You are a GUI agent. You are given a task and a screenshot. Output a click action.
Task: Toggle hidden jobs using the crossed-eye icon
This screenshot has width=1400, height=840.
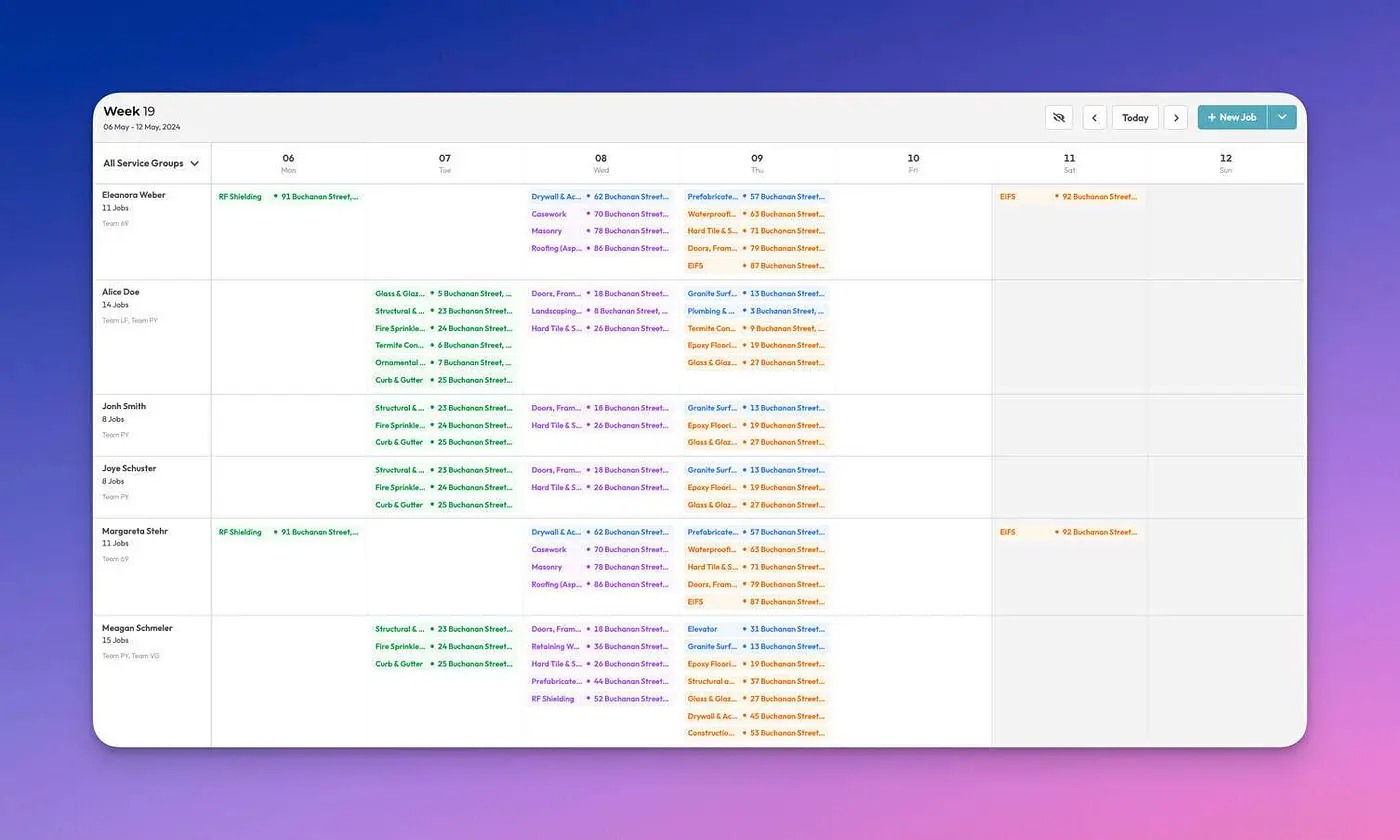[1058, 117]
